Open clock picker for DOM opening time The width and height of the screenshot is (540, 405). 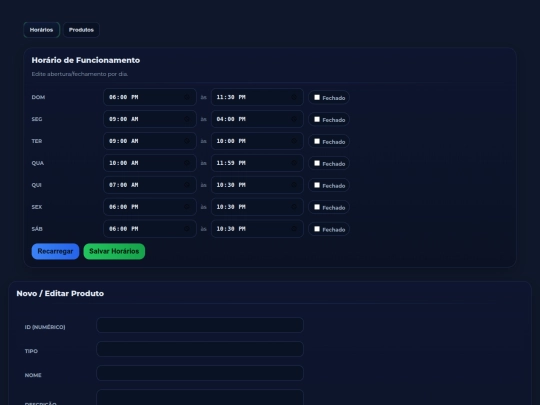point(187,97)
